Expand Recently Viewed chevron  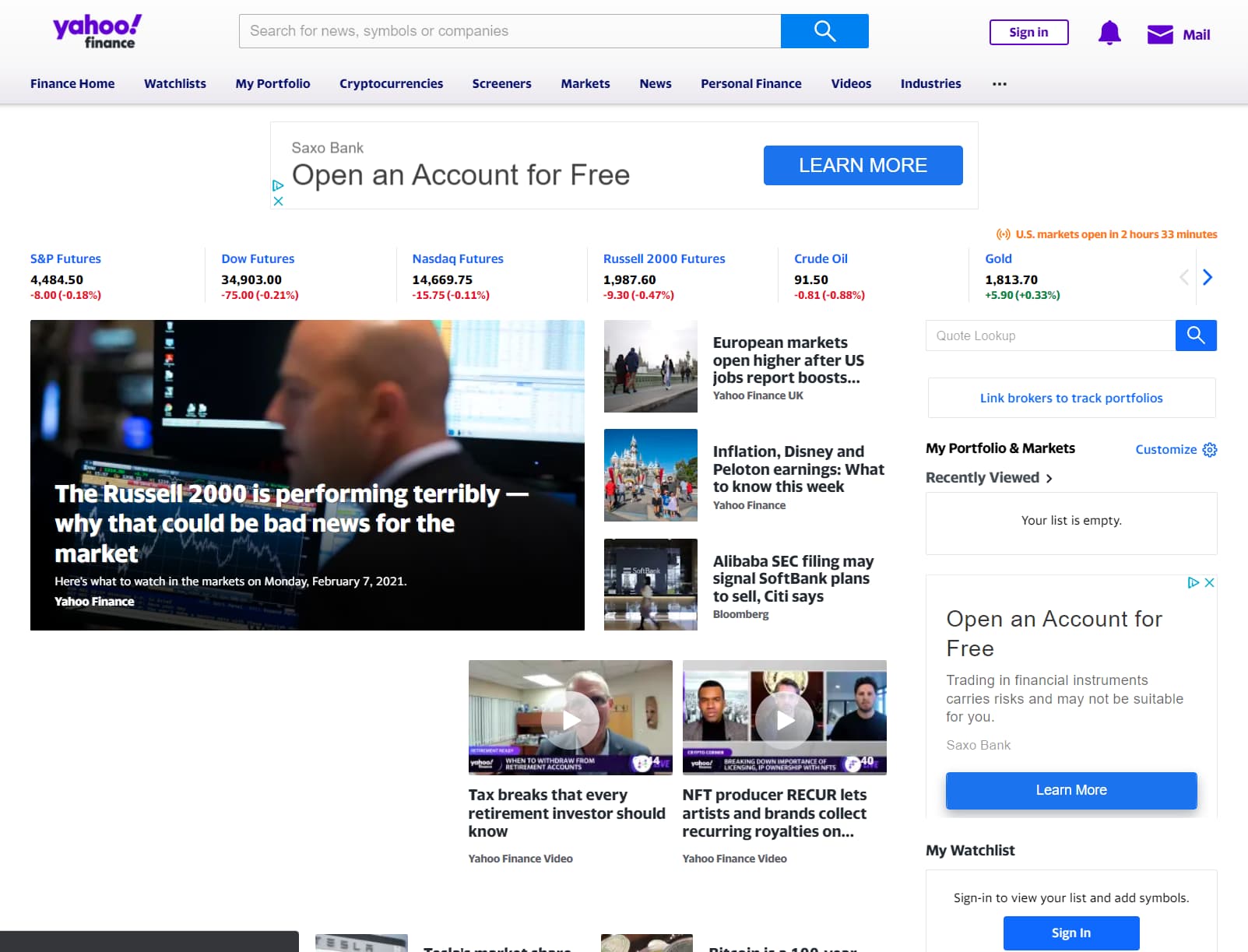(x=1049, y=479)
